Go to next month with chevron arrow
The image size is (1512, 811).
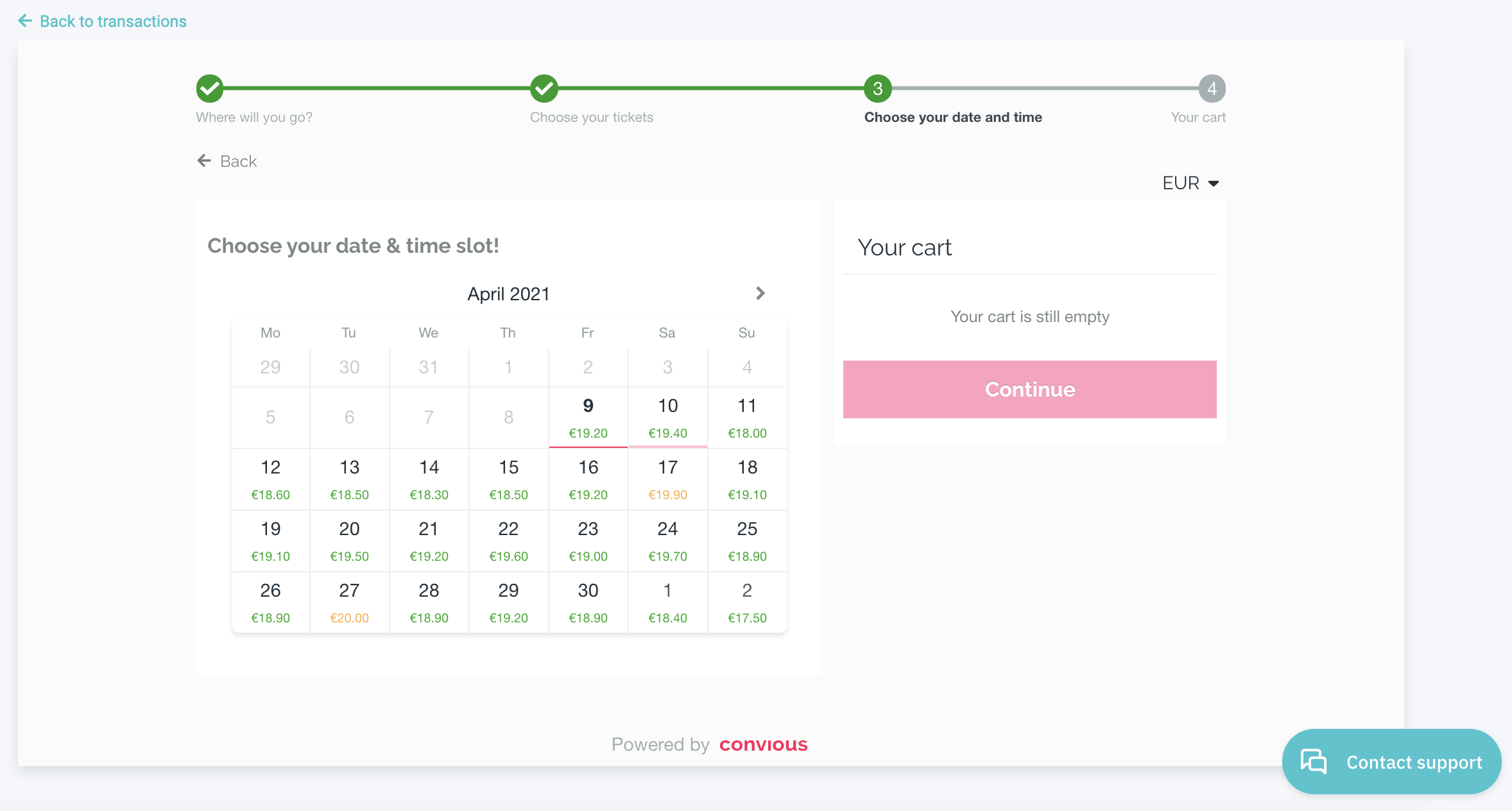[760, 293]
